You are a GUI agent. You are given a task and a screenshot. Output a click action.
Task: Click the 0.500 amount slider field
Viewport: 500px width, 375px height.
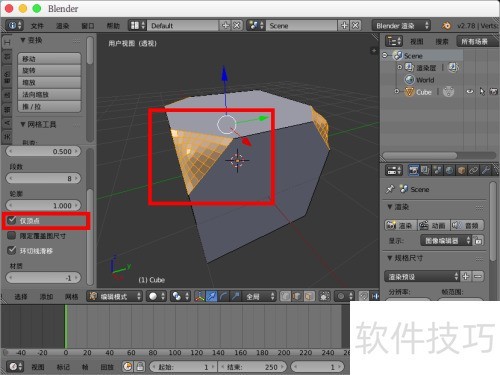[x=43, y=151]
